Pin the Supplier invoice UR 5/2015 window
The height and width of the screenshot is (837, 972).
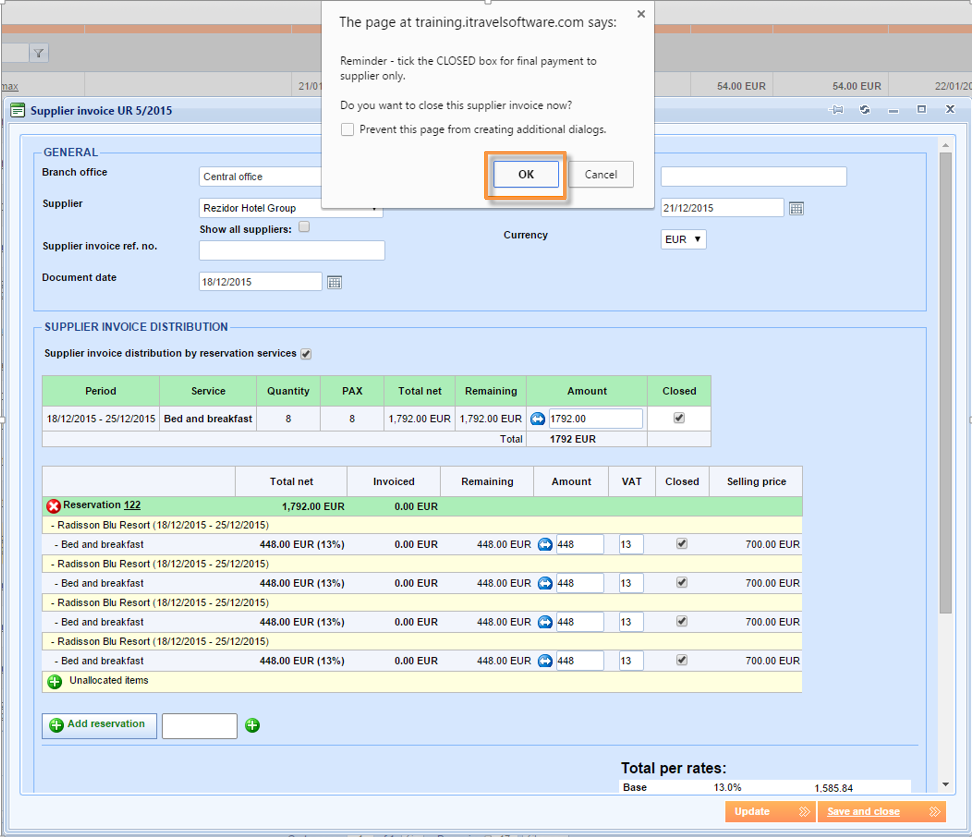coord(836,110)
